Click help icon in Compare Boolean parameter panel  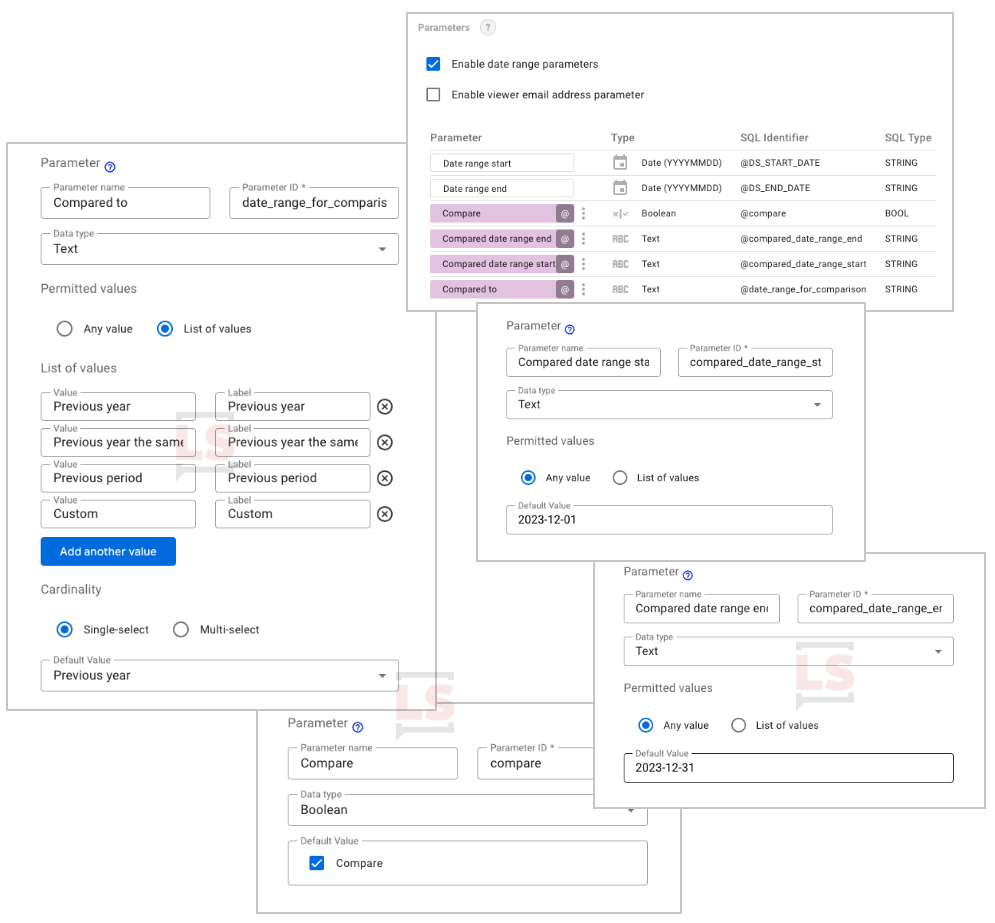tap(358, 727)
